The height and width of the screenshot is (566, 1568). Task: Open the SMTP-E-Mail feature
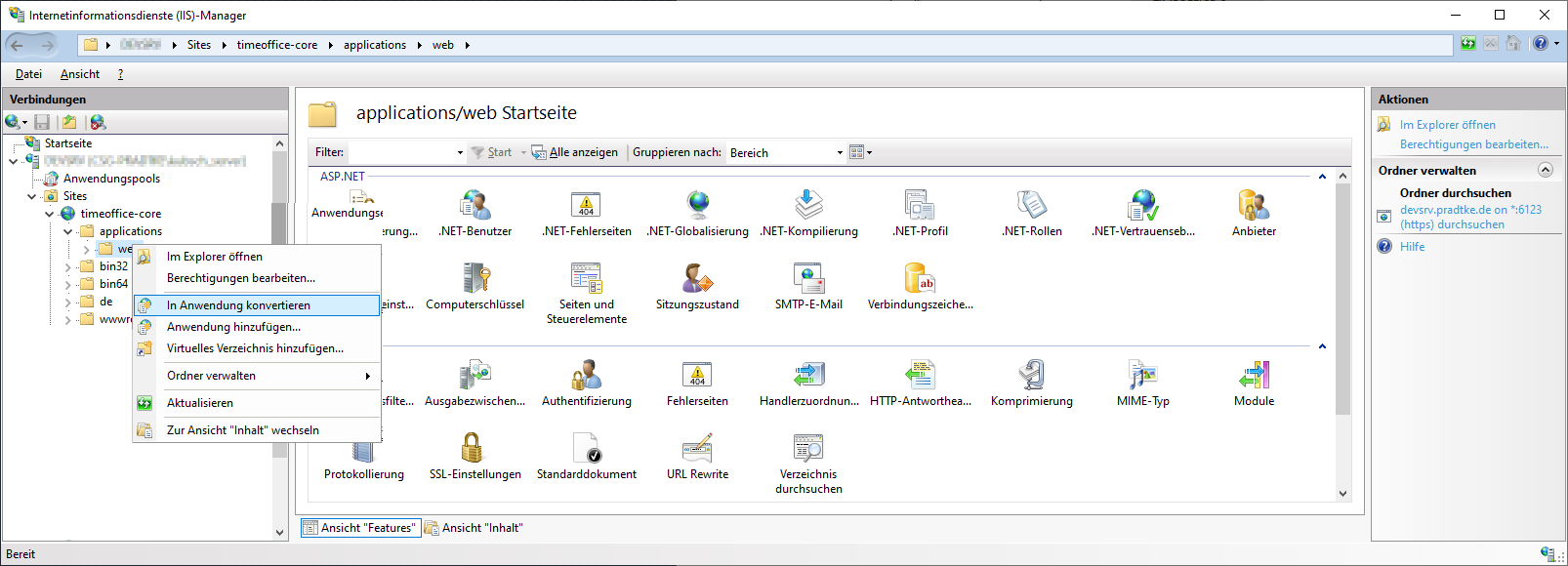click(808, 287)
